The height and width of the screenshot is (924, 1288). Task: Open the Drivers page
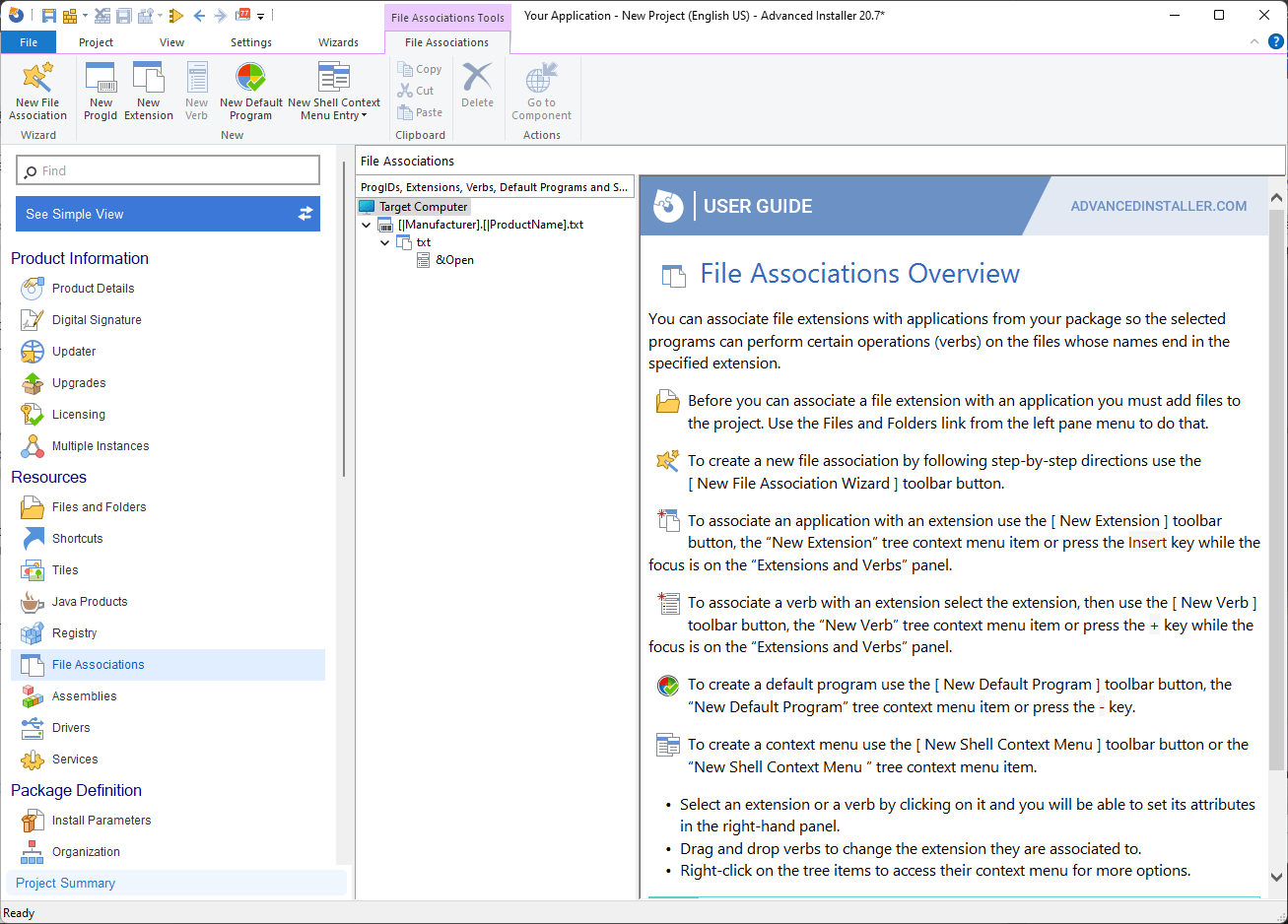point(71,728)
